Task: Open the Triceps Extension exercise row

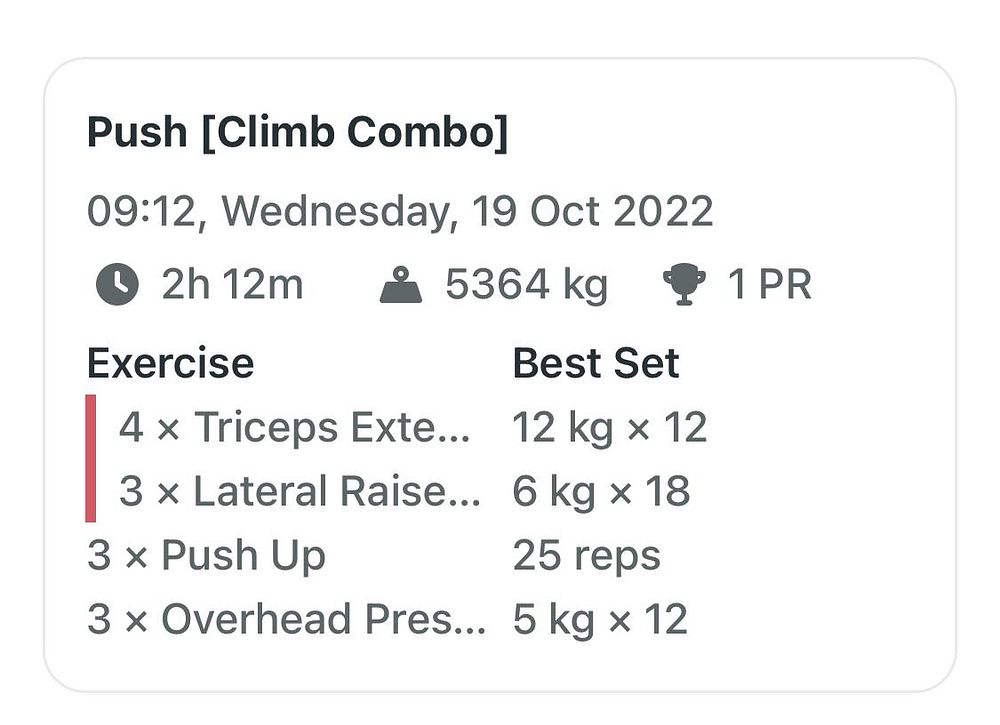Action: tap(397, 427)
